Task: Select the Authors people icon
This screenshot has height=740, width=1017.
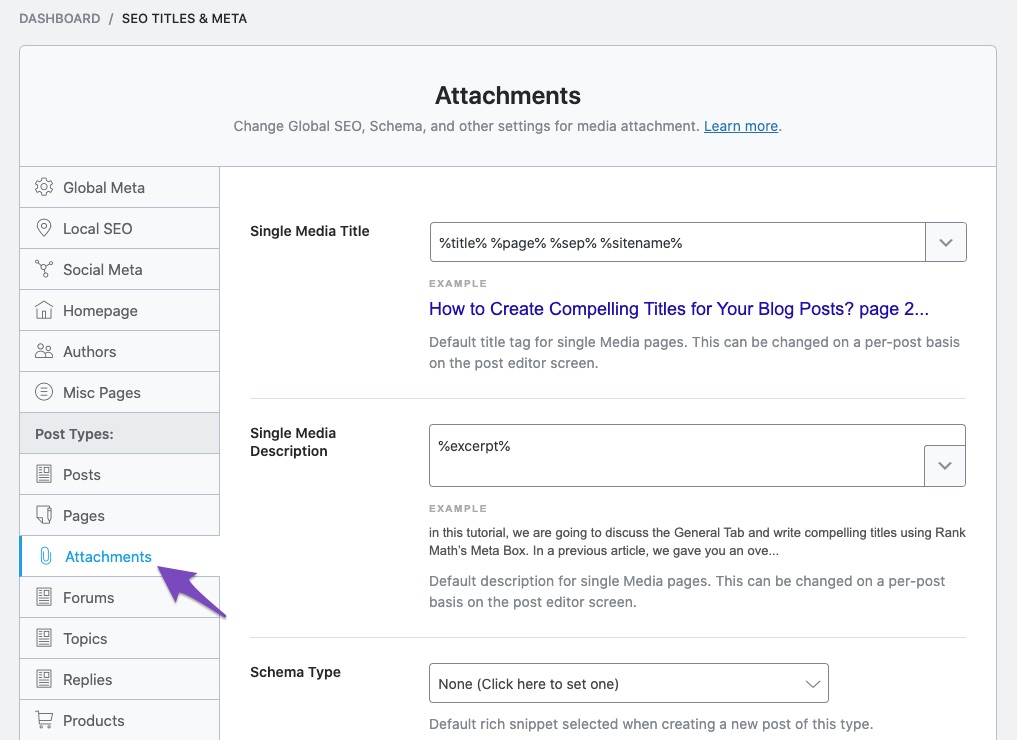Action: [x=43, y=351]
